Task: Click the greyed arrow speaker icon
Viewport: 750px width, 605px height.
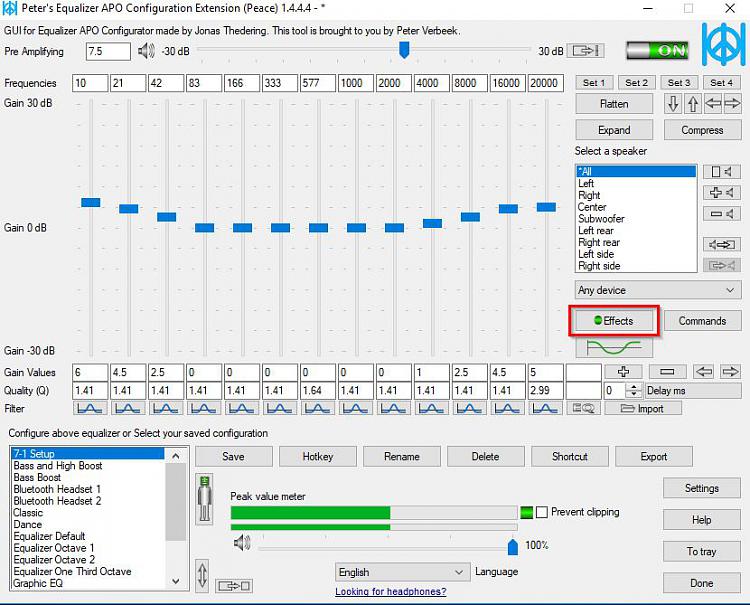Action: click(x=722, y=265)
